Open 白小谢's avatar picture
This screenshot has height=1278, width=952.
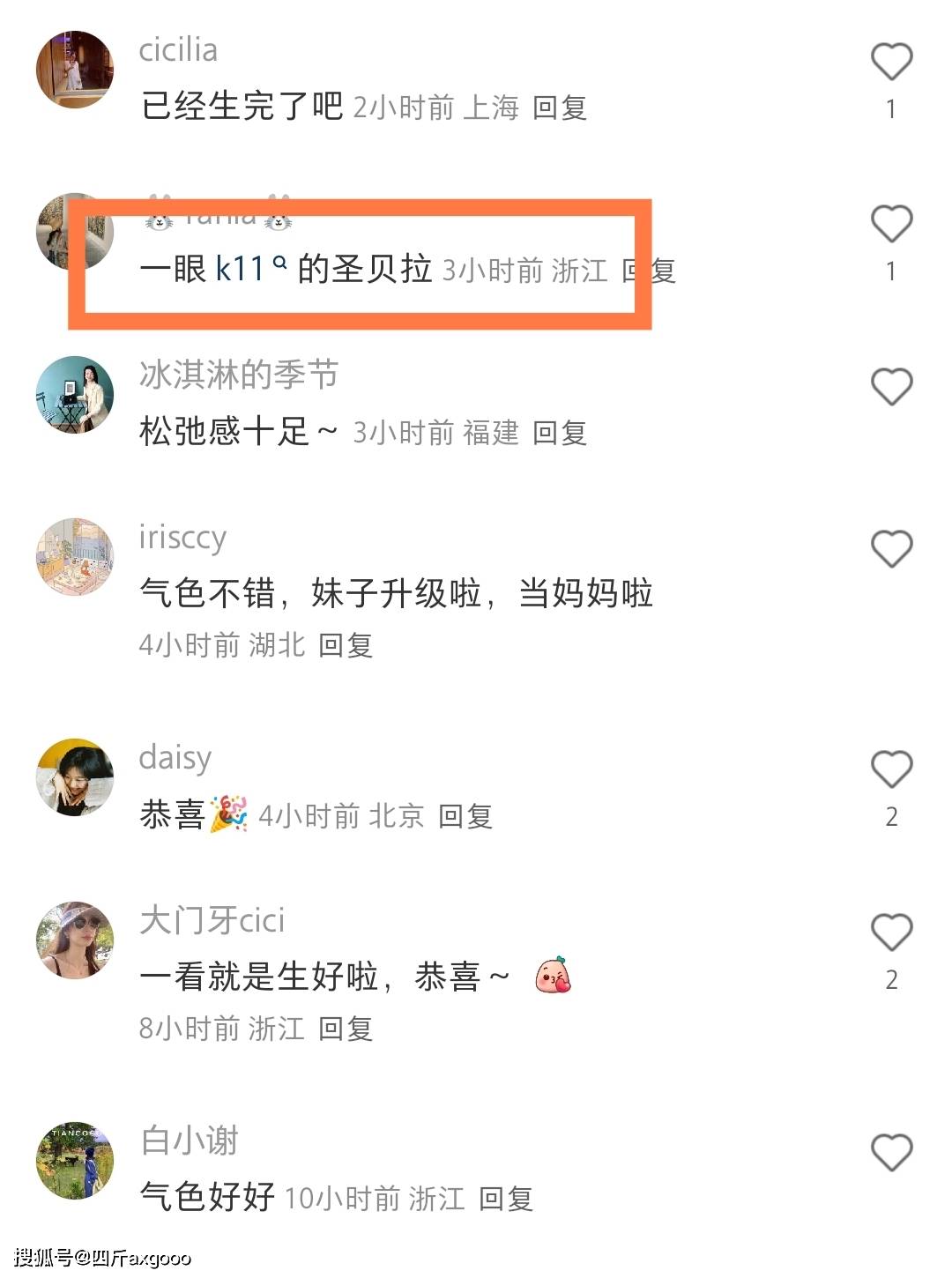(x=75, y=1160)
